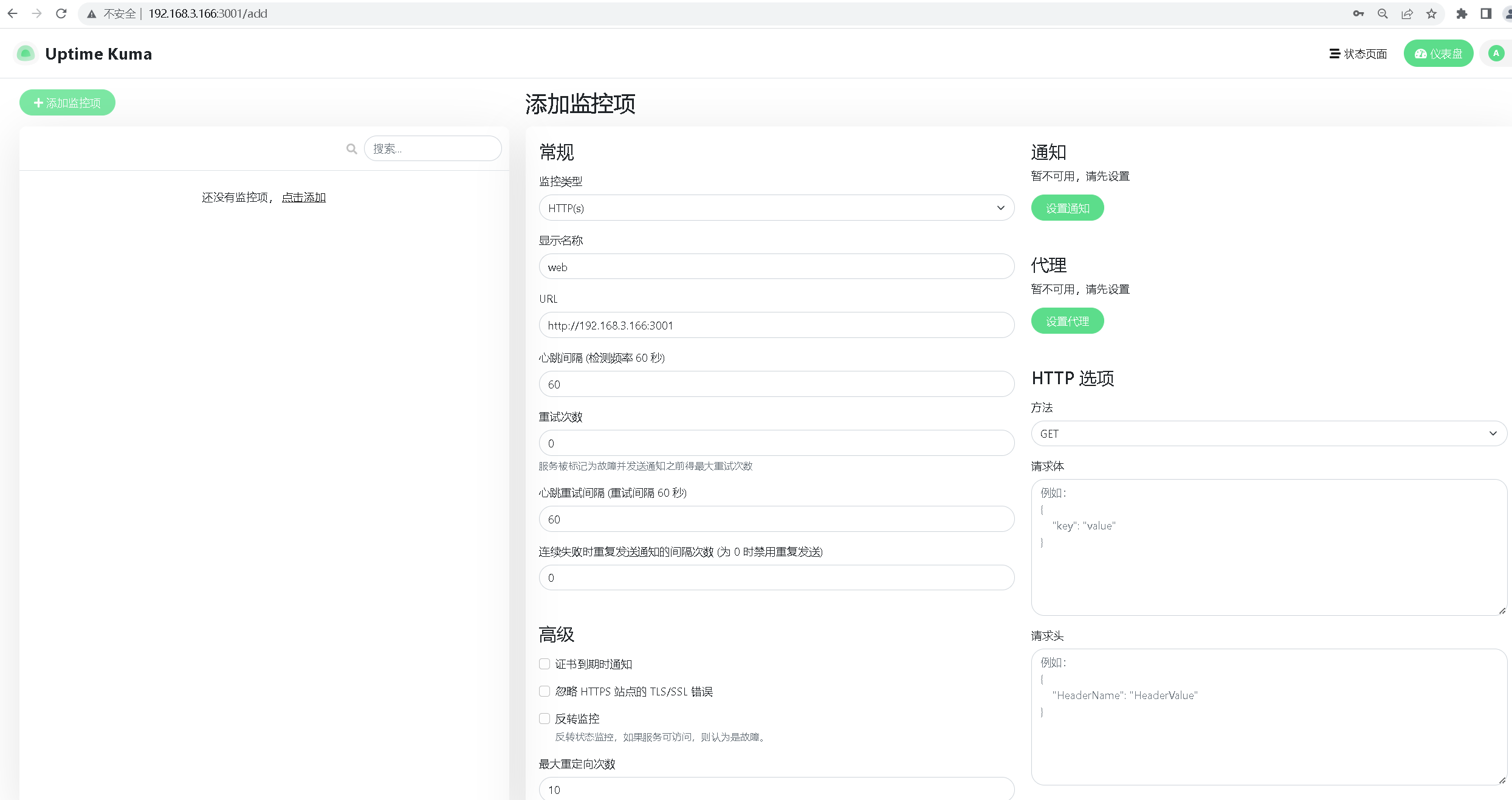The height and width of the screenshot is (800, 1512).
Task: Click the browser zoom magnifier icon
Action: 1383,13
